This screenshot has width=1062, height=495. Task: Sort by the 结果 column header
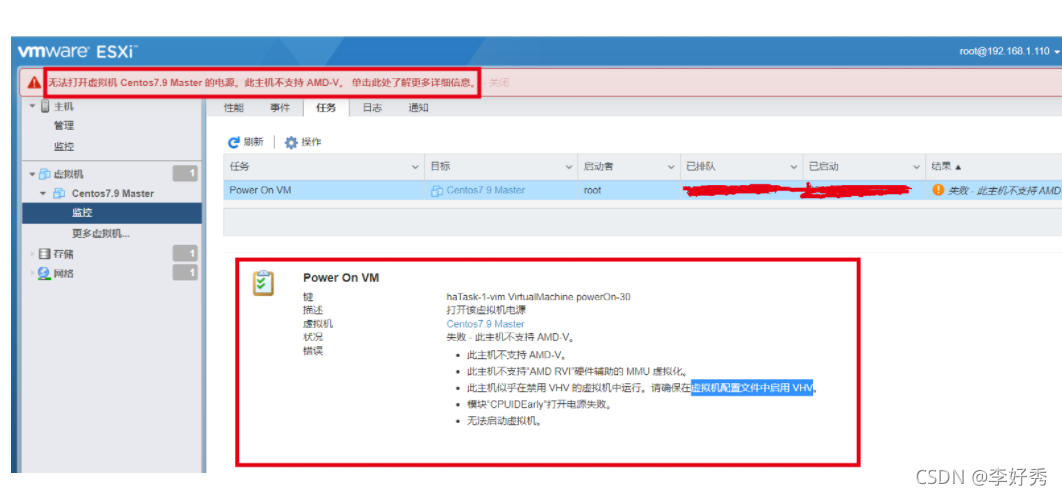coord(947,166)
